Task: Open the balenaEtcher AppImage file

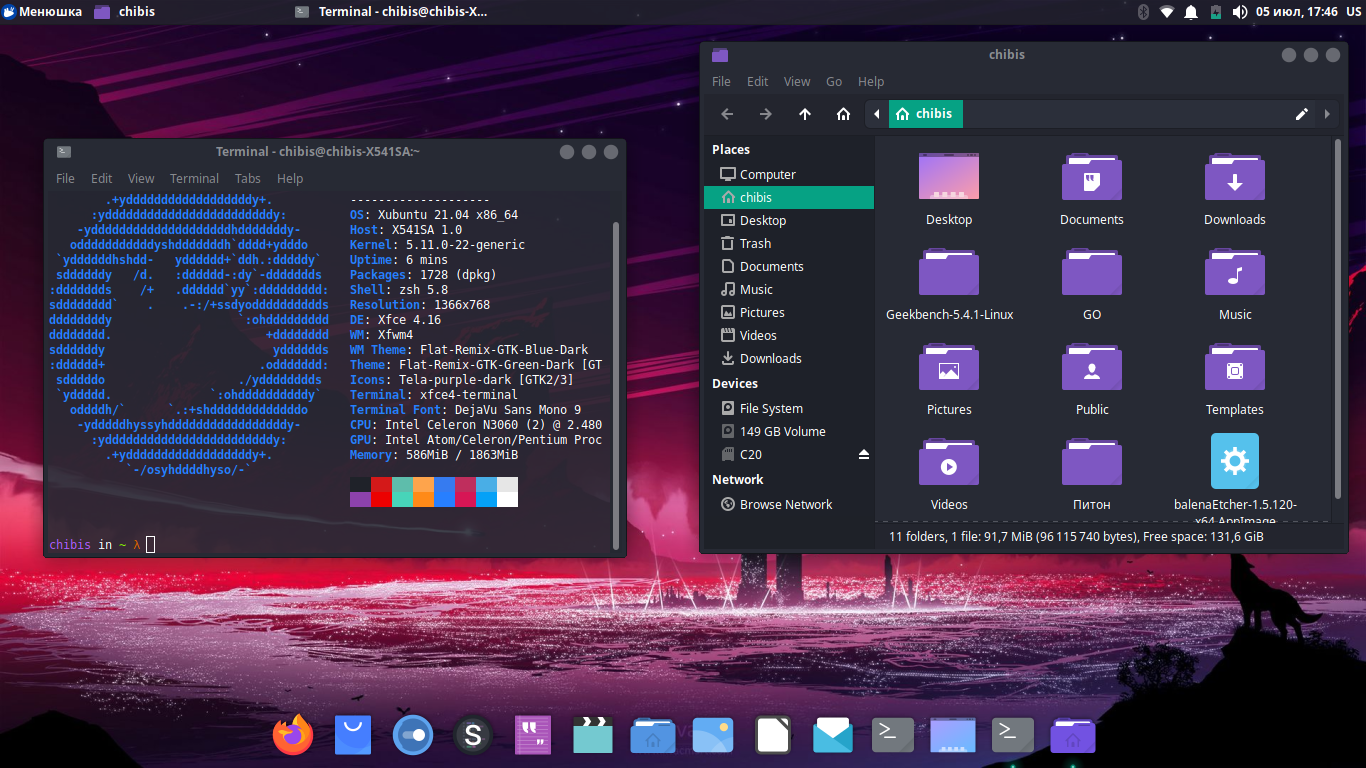Action: [1235, 462]
